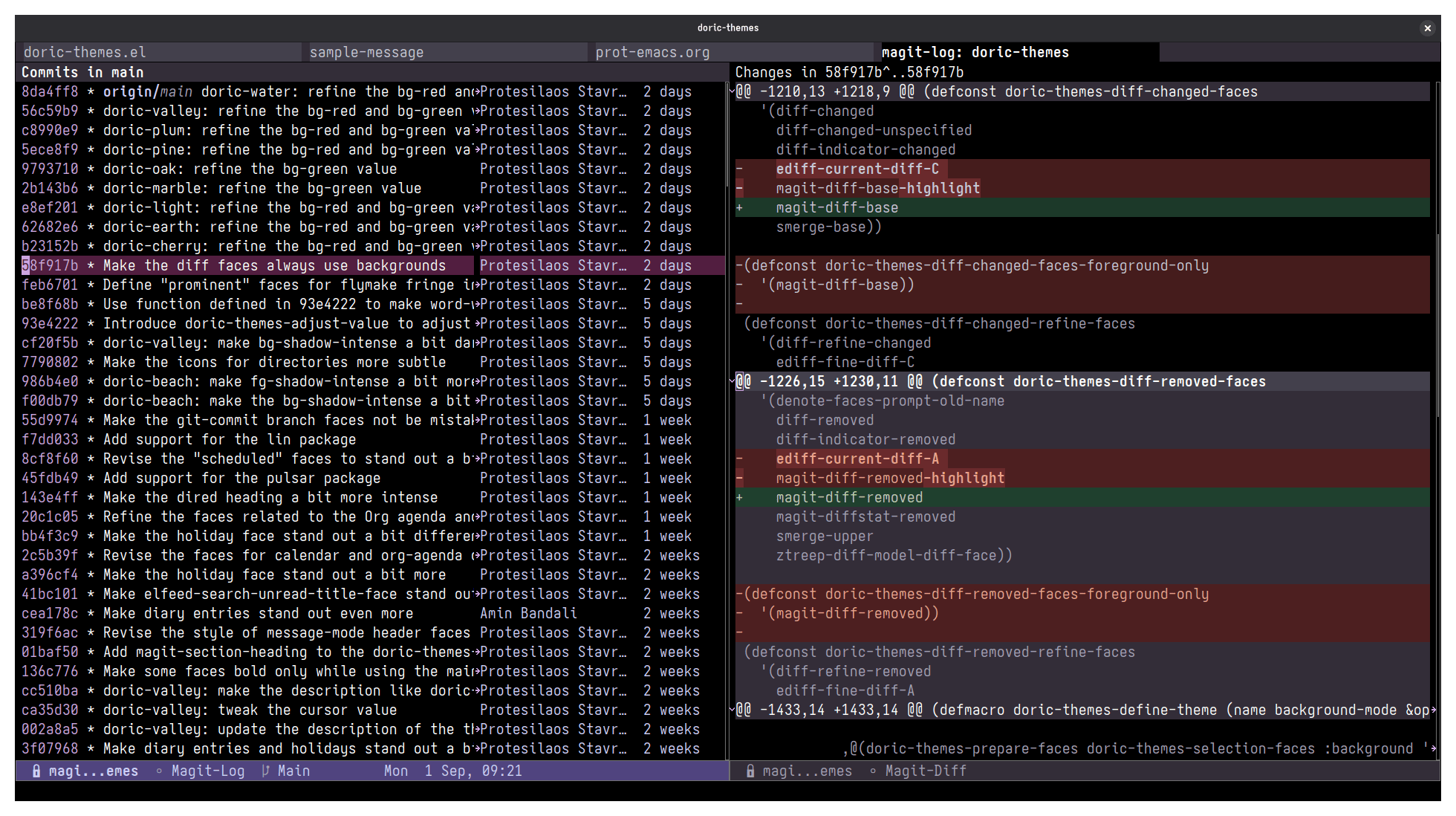The width and height of the screenshot is (1456, 816).
Task: Close the doric-themes window with the X button
Action: point(1427,28)
